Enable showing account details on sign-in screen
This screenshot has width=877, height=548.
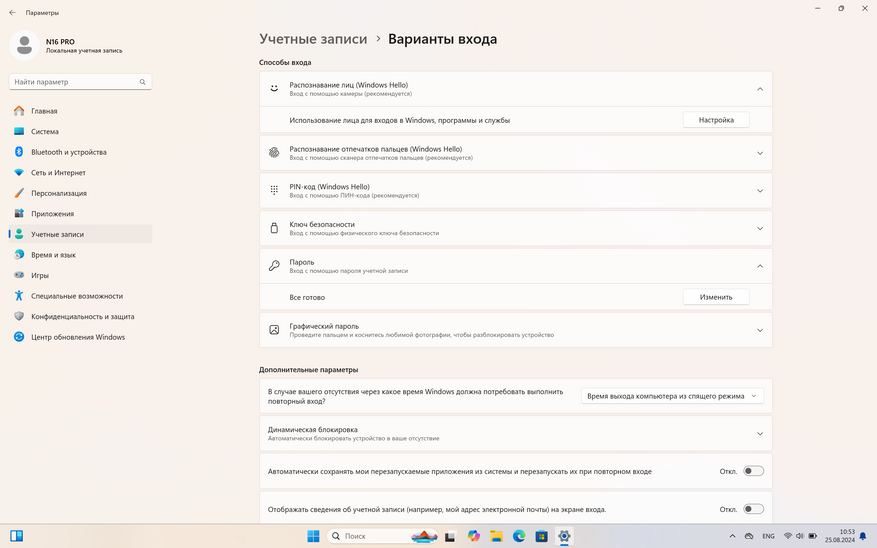(x=753, y=509)
